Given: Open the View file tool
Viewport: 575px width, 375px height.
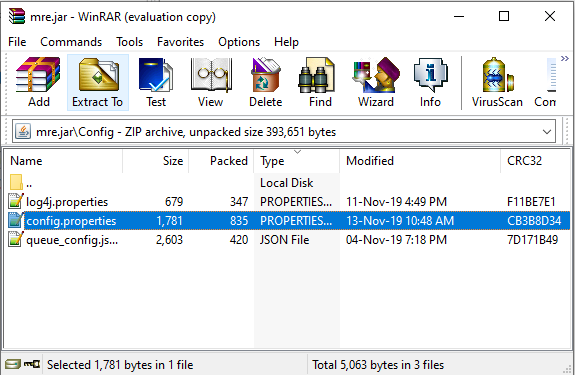Looking at the screenshot, I should [210, 82].
